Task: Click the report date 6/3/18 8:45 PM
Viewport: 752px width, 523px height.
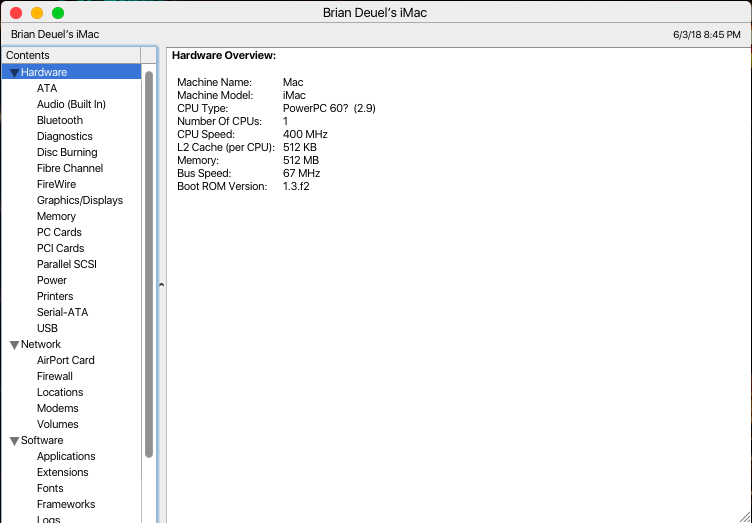Action: 706,35
